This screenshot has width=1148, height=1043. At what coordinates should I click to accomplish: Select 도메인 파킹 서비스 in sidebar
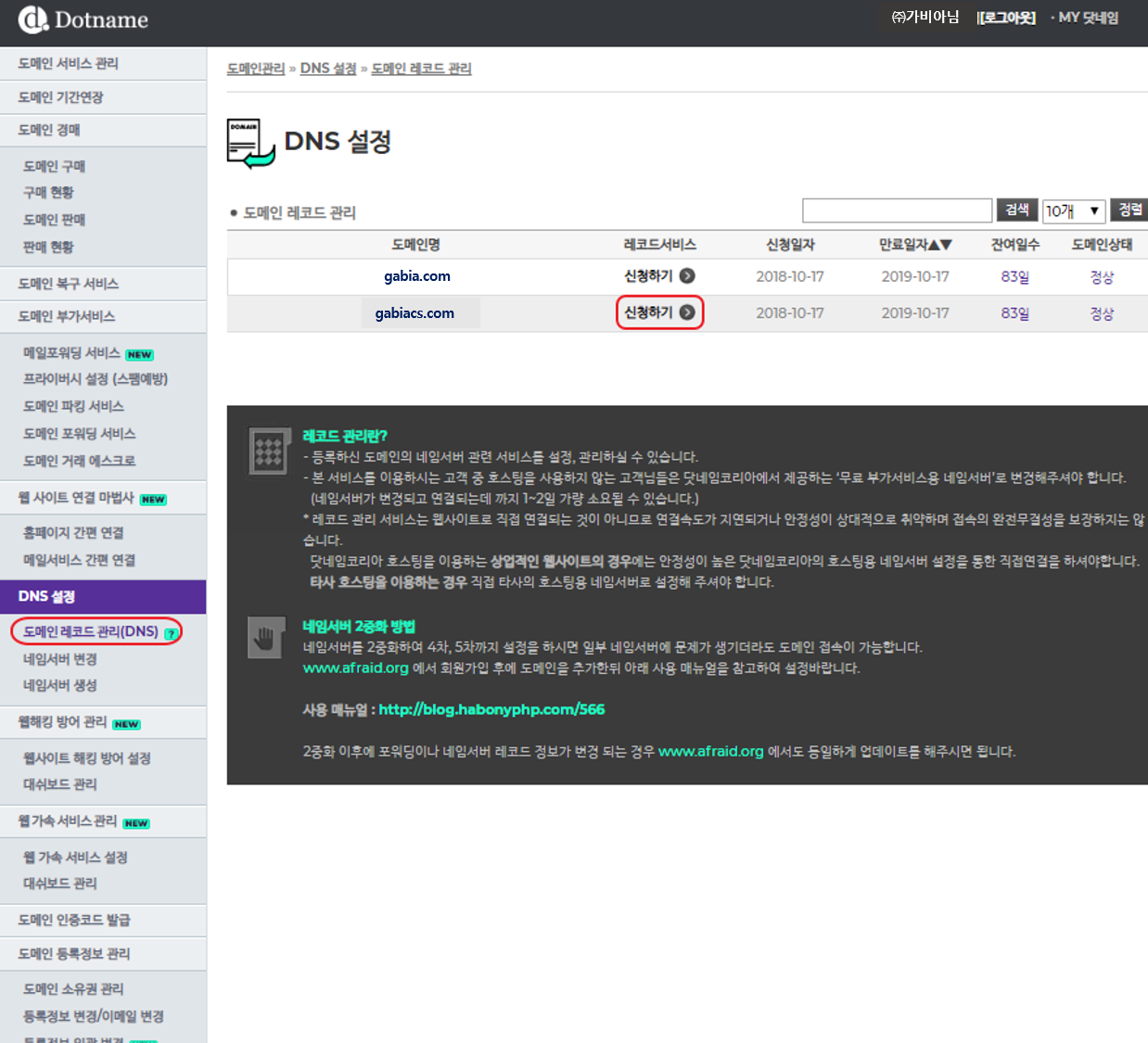pos(73,407)
